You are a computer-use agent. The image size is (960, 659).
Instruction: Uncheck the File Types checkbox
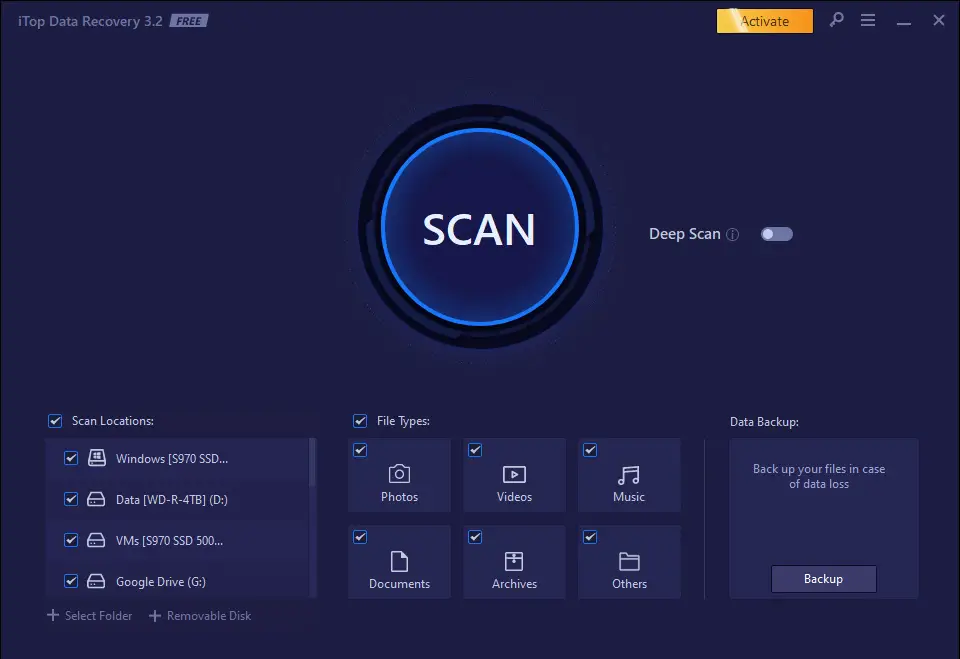(360, 421)
